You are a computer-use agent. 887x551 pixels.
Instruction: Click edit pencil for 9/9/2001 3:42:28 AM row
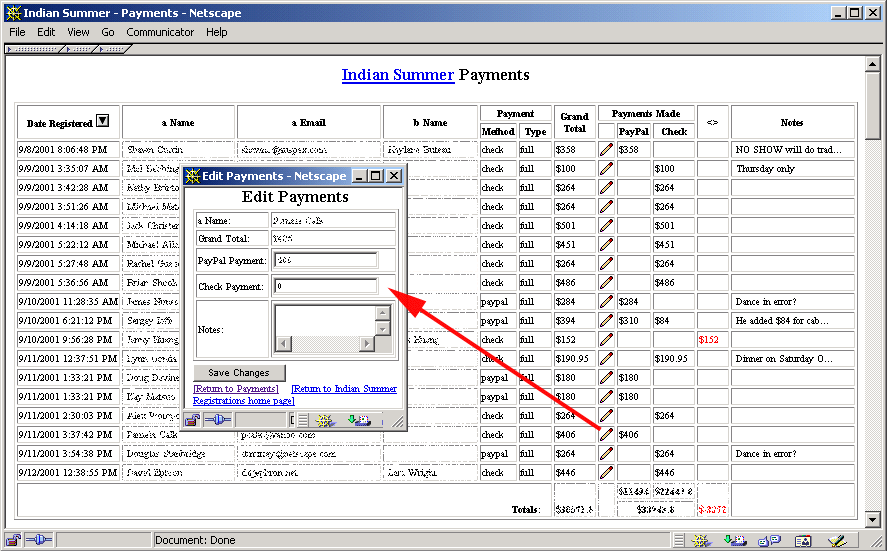coord(606,188)
